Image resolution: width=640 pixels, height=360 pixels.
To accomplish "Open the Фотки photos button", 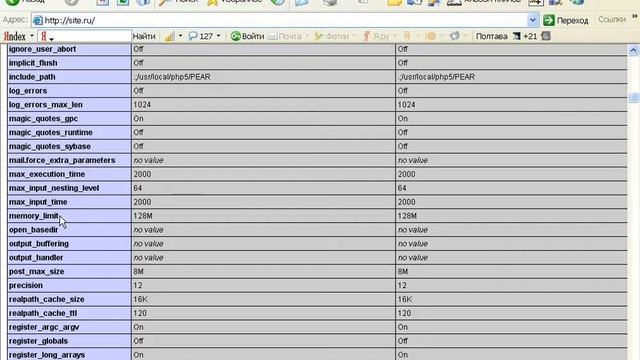I will click(332, 36).
